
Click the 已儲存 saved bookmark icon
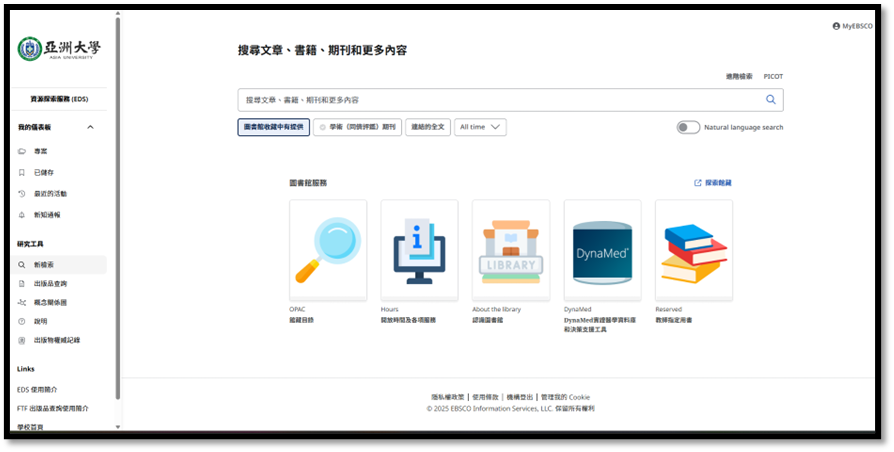22,172
